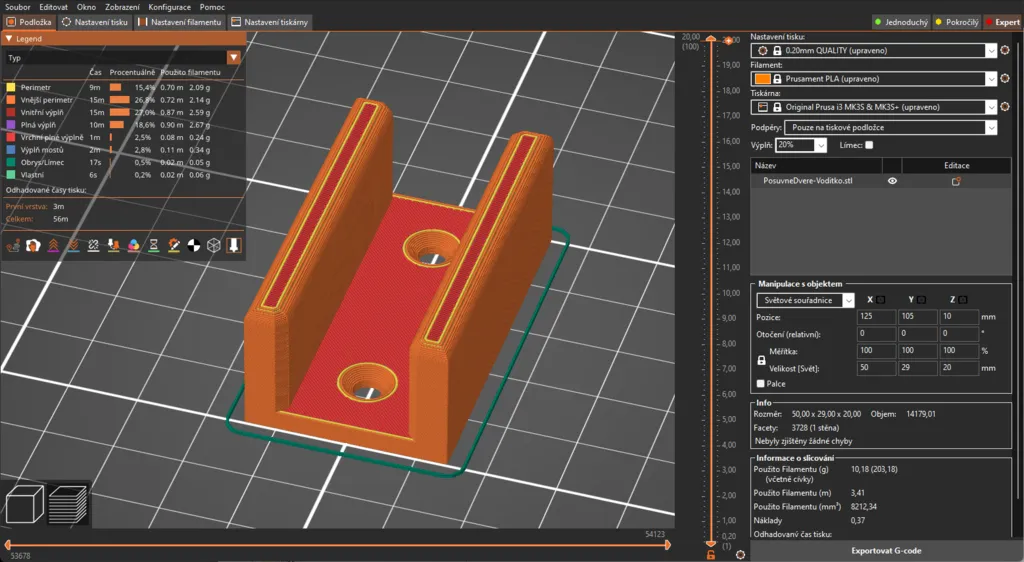Click the scale lock icon beside Měřítka
This screenshot has width=1024, height=562.
click(x=761, y=360)
